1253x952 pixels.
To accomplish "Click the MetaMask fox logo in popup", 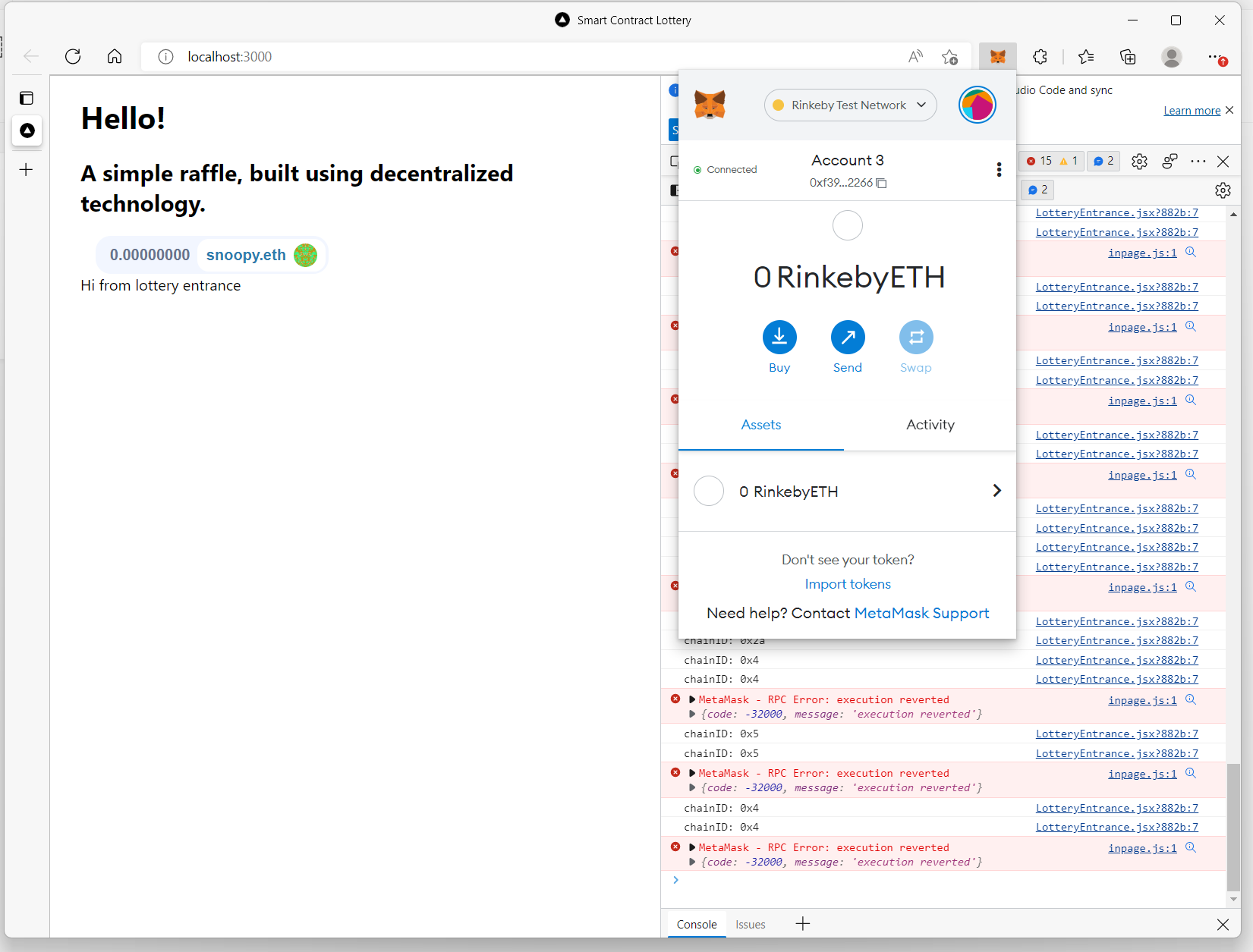I will pyautogui.click(x=710, y=105).
